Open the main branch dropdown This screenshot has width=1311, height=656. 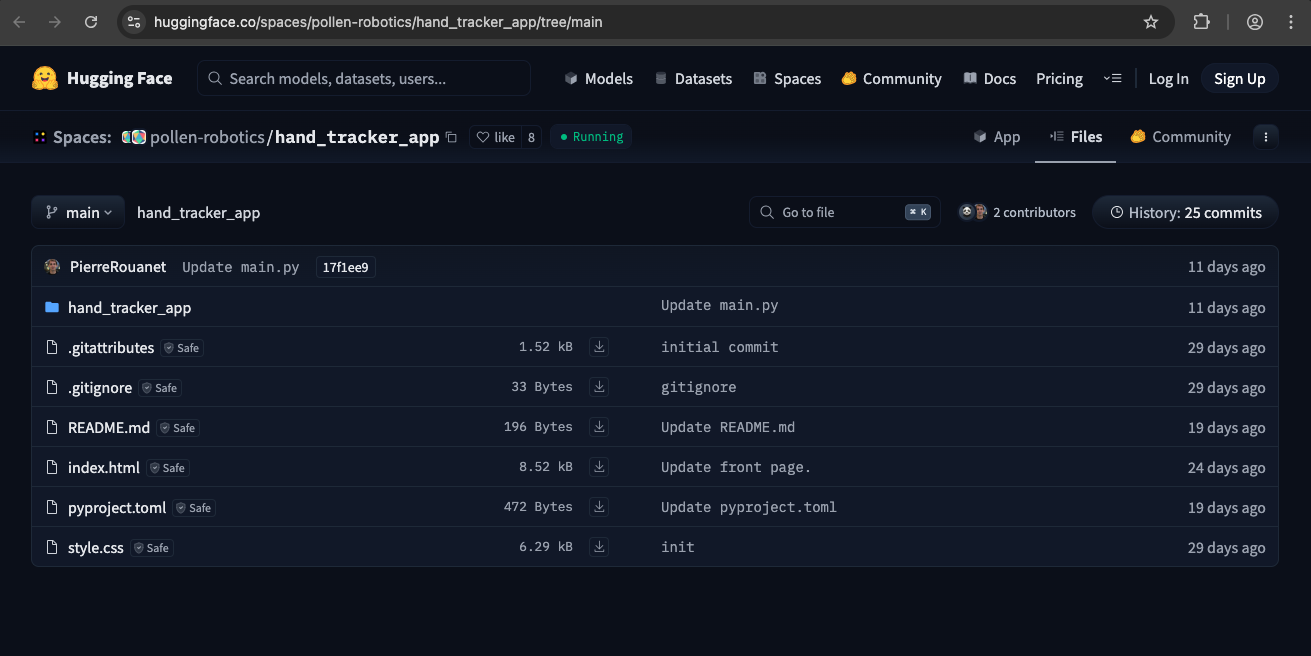(78, 212)
